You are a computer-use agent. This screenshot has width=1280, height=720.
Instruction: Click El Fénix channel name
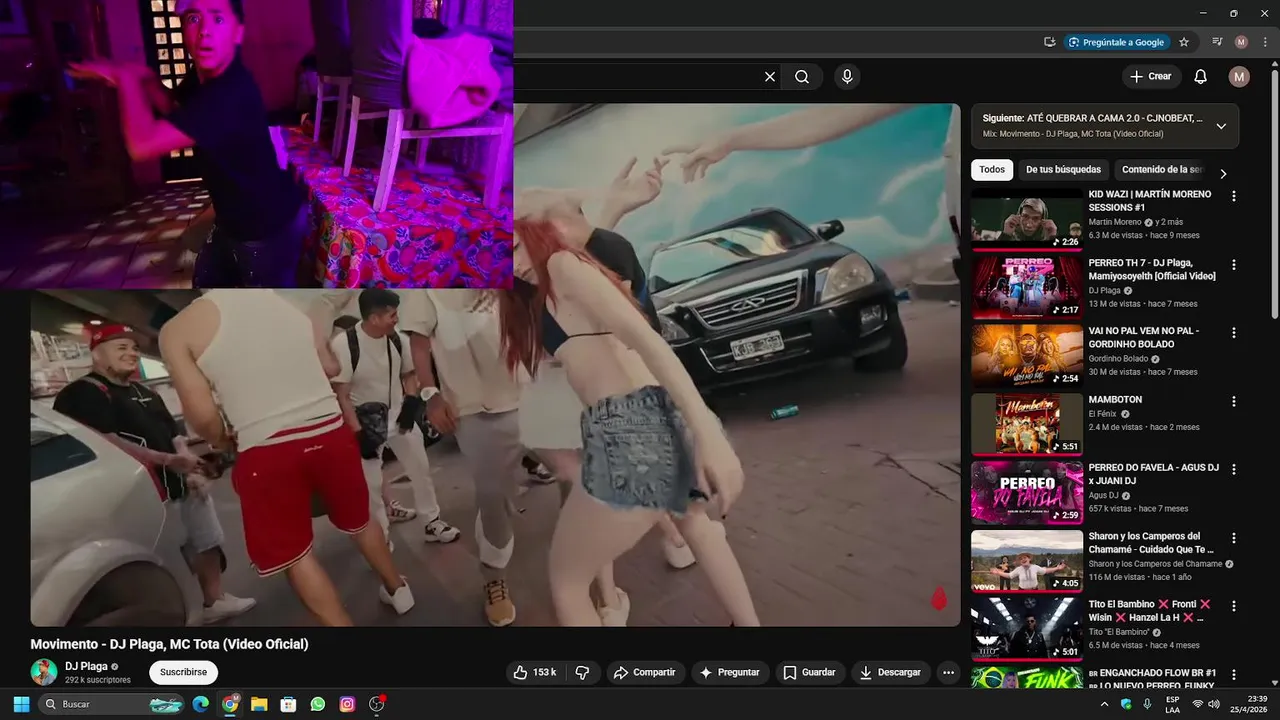(1103, 414)
